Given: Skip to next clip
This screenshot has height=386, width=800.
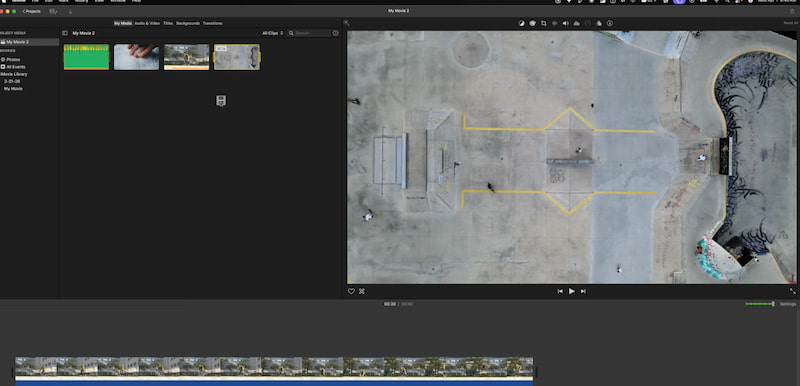Looking at the screenshot, I should coord(583,291).
